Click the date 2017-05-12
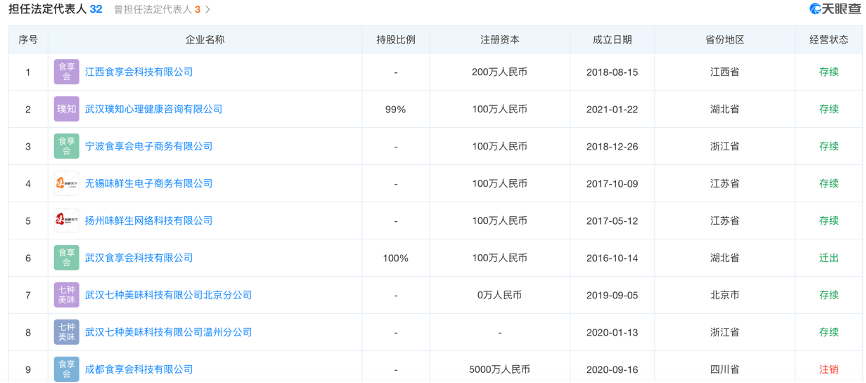The width and height of the screenshot is (866, 383). 612,221
